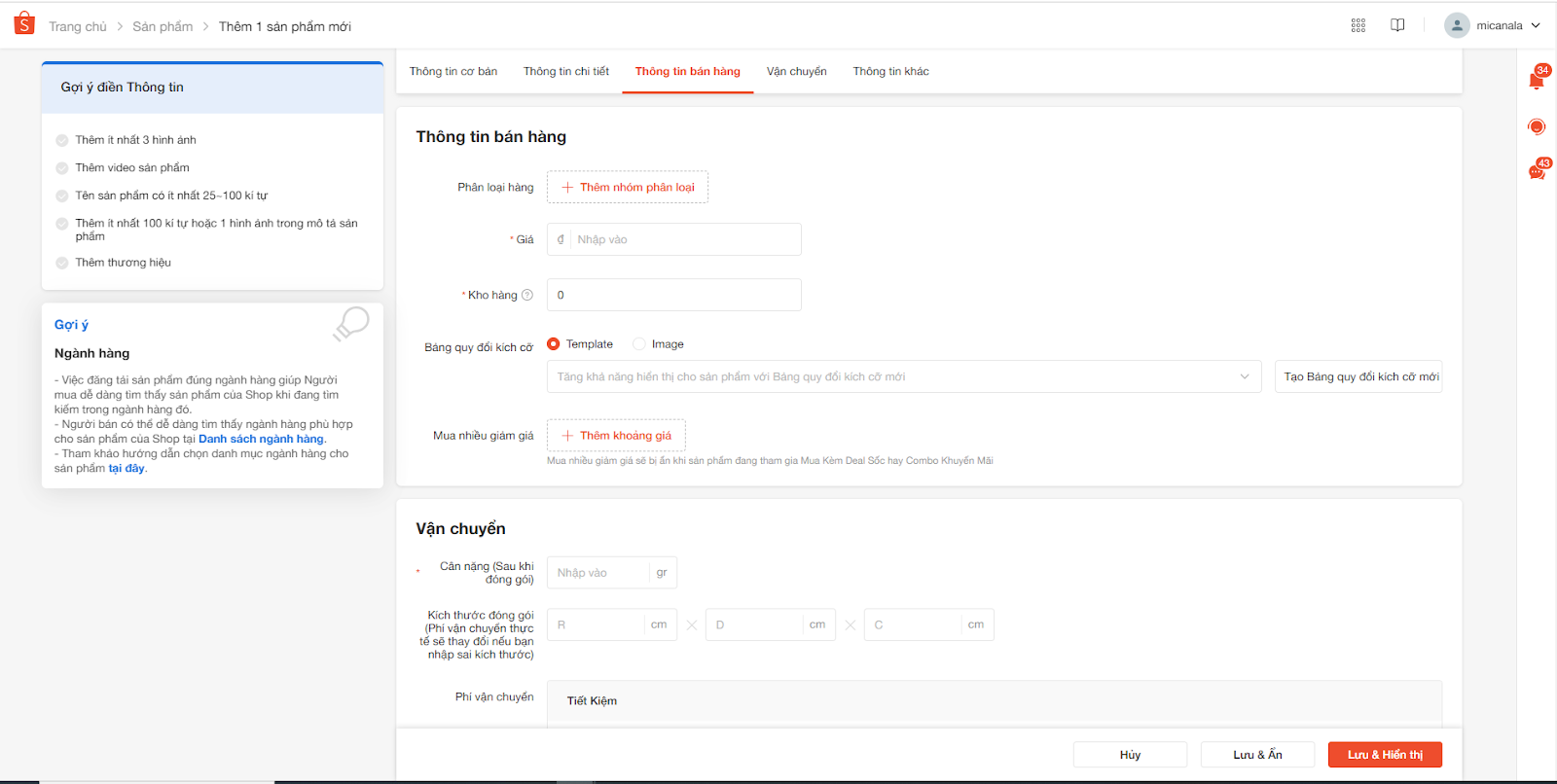Open the Danh sách ngành hàng link
Image resolution: width=1557 pixels, height=784 pixels.
pyautogui.click(x=261, y=439)
